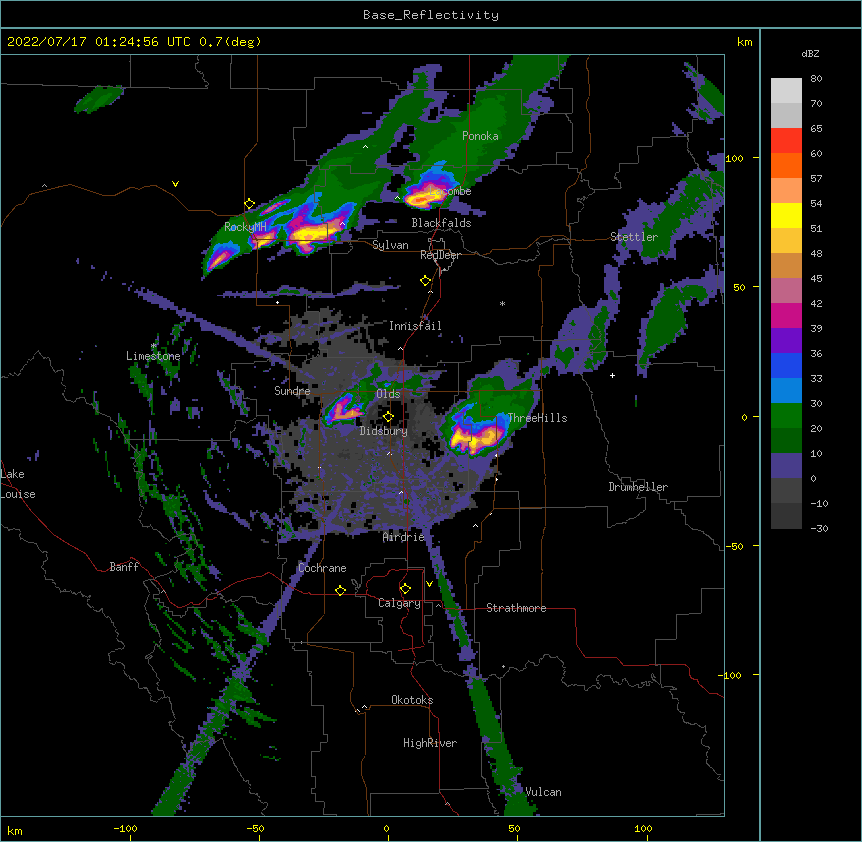
Task: Click the Base_Reflectivity title text
Action: tap(431, 15)
